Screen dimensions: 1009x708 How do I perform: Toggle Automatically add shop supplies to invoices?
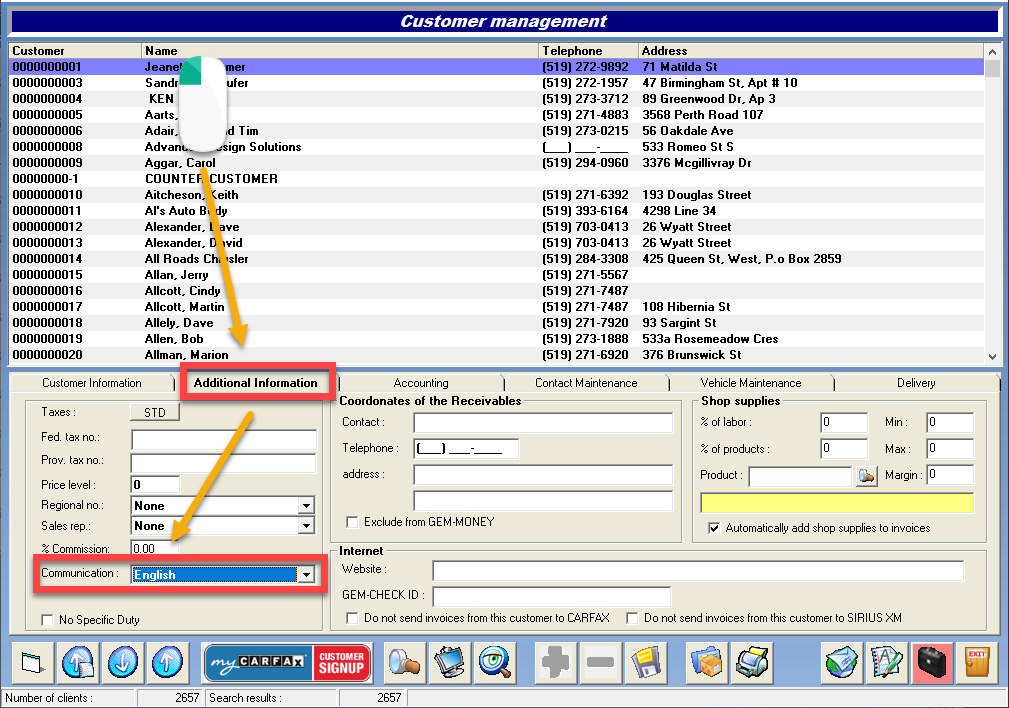point(713,528)
